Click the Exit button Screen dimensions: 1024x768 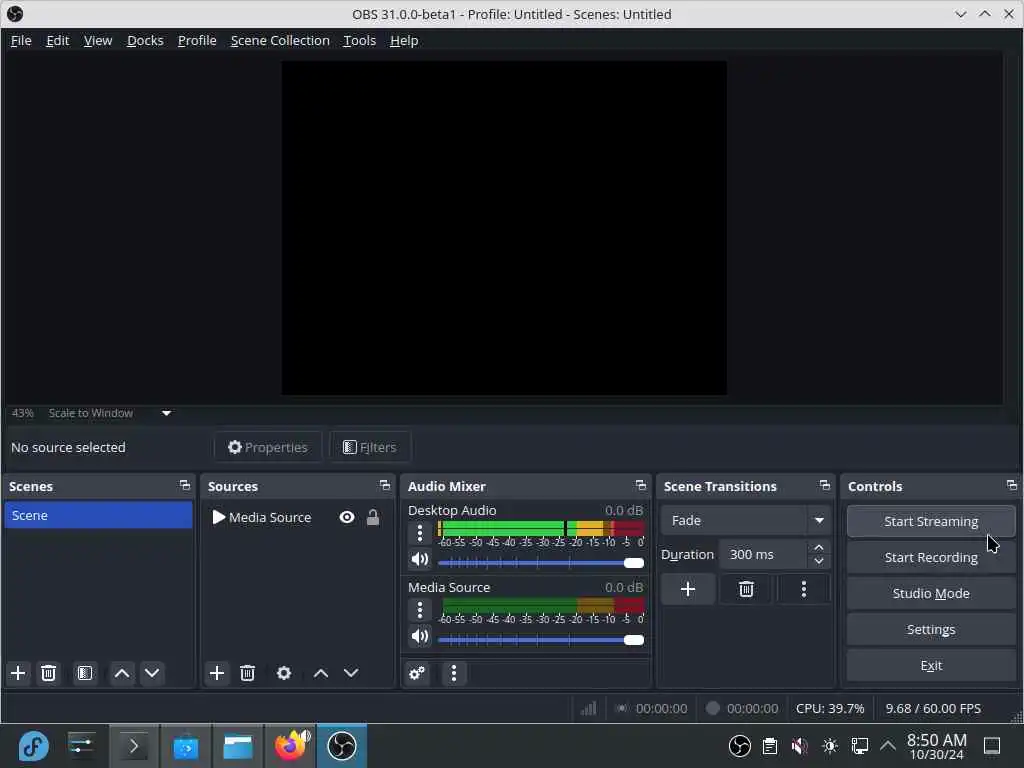(x=931, y=665)
